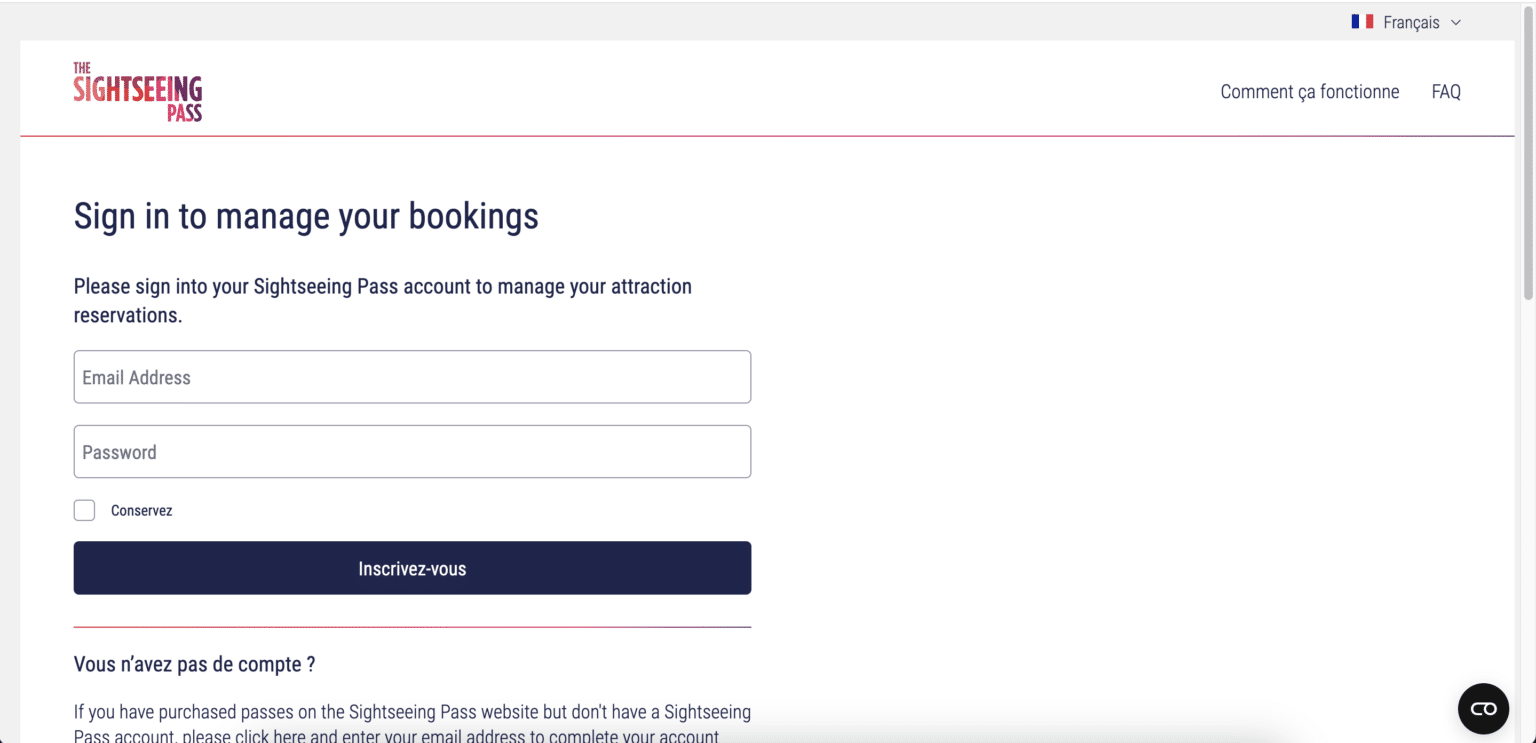The width and height of the screenshot is (1536, 743).
Task: Open Comment ça fonctionne page
Action: pos(1309,92)
